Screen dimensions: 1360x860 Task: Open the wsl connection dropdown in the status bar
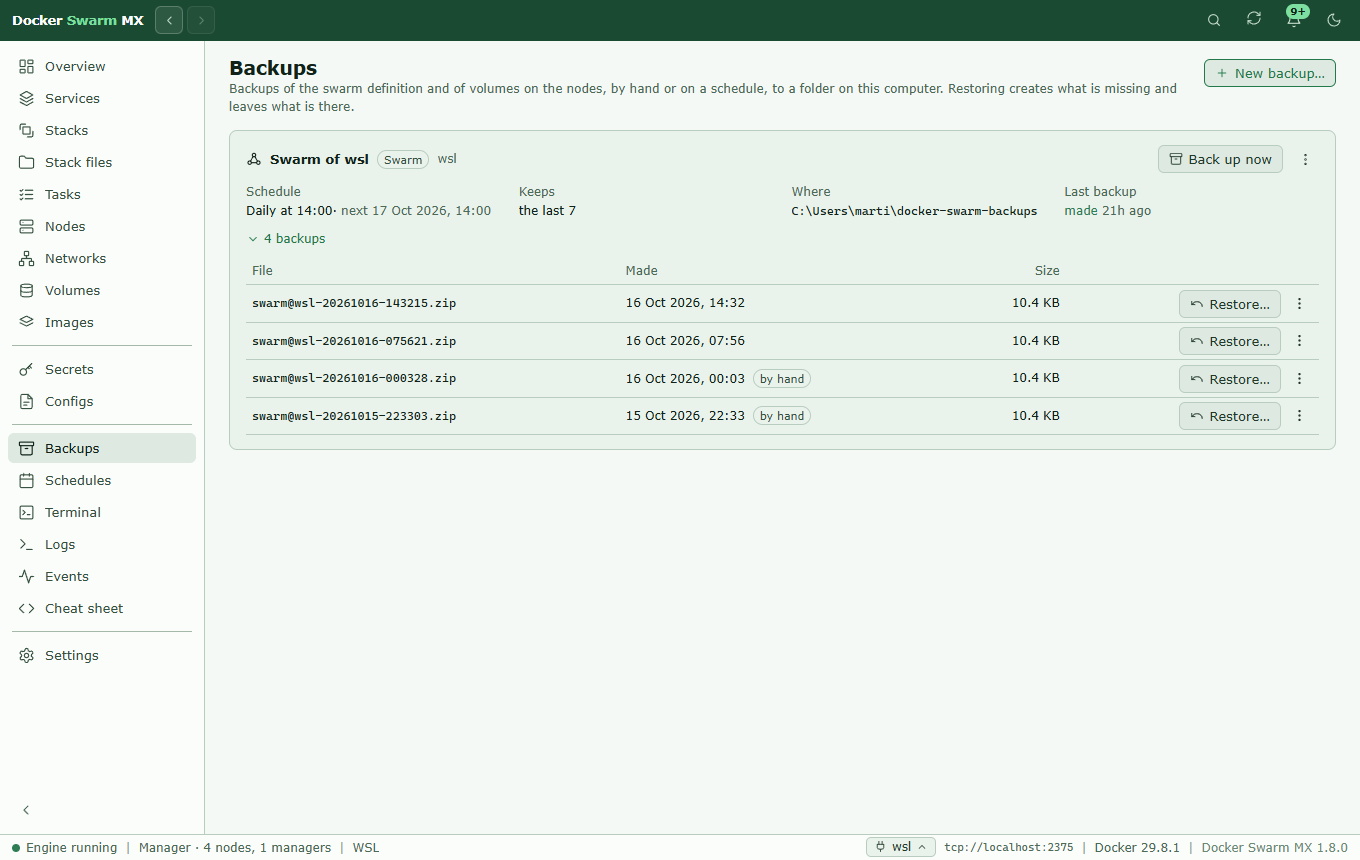(901, 847)
